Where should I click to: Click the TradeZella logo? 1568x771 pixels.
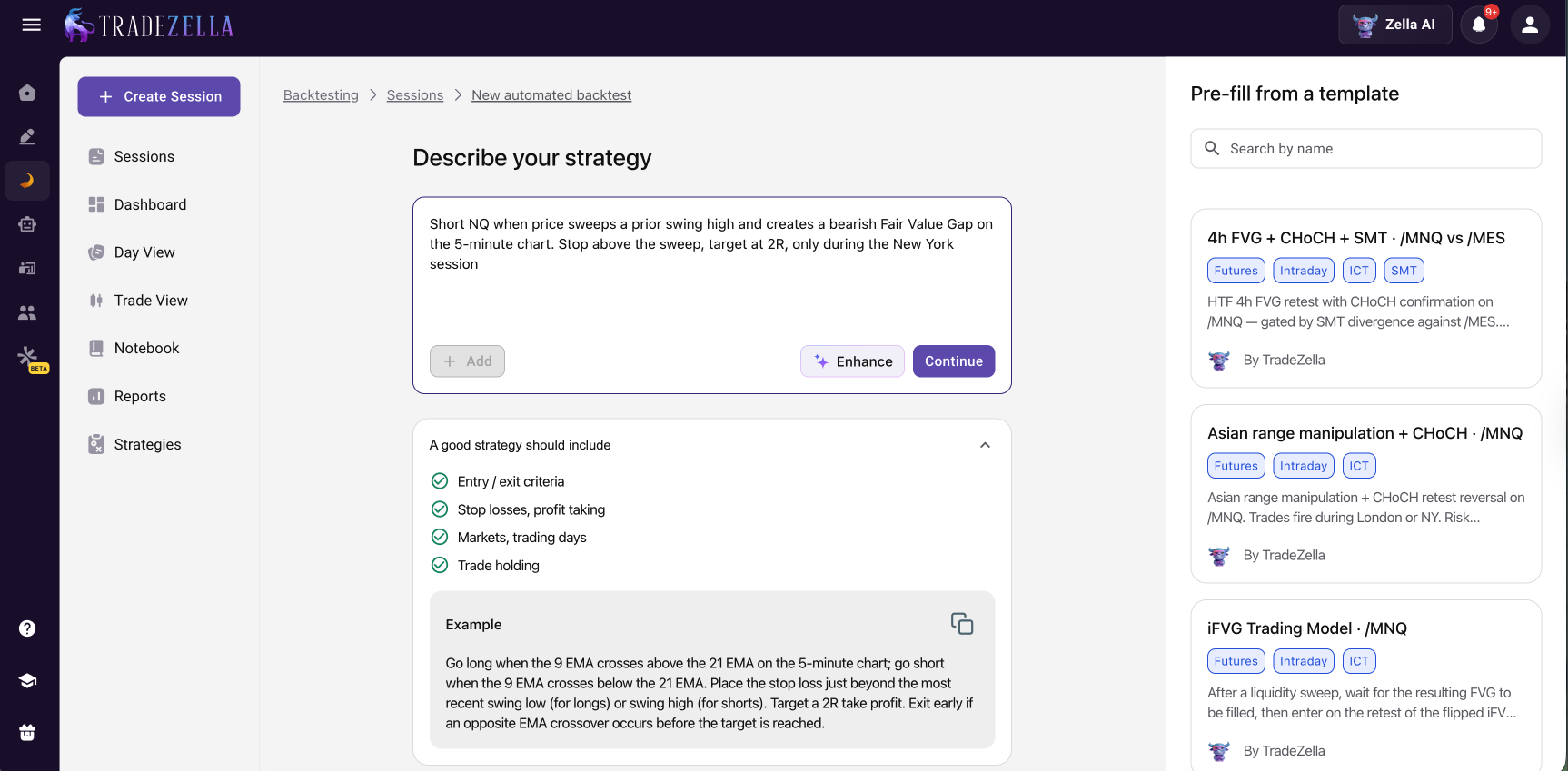coord(150,25)
